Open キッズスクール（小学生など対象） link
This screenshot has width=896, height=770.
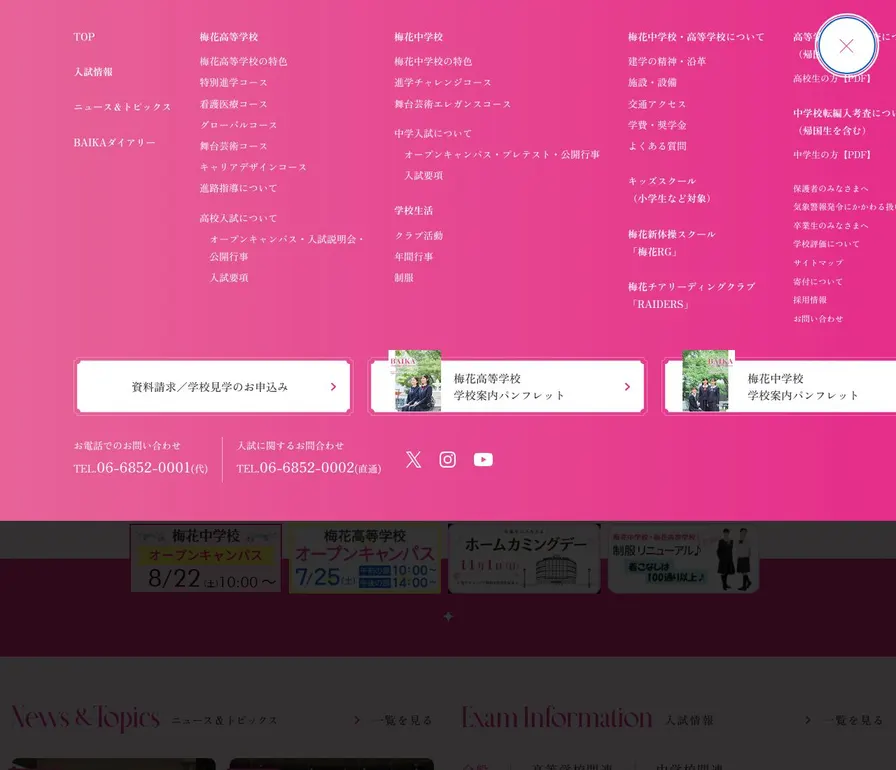670,190
